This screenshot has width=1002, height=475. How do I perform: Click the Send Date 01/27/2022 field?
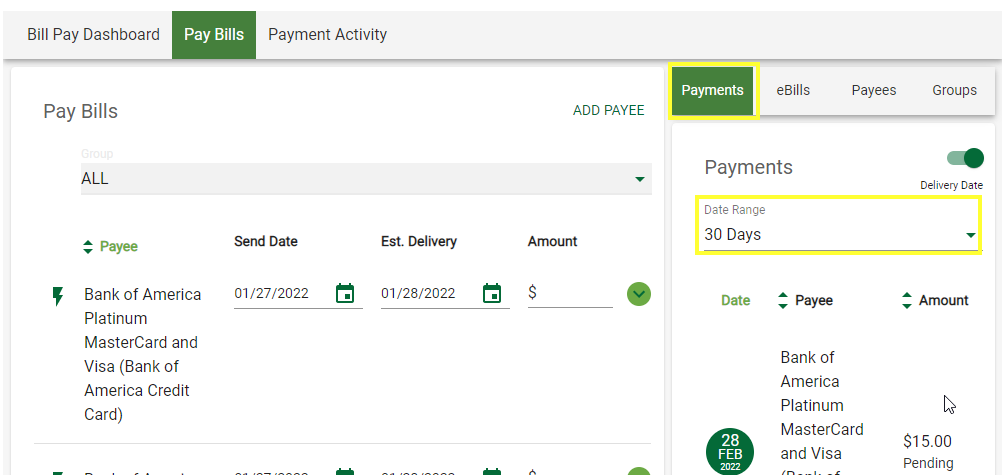pyautogui.click(x=298, y=294)
